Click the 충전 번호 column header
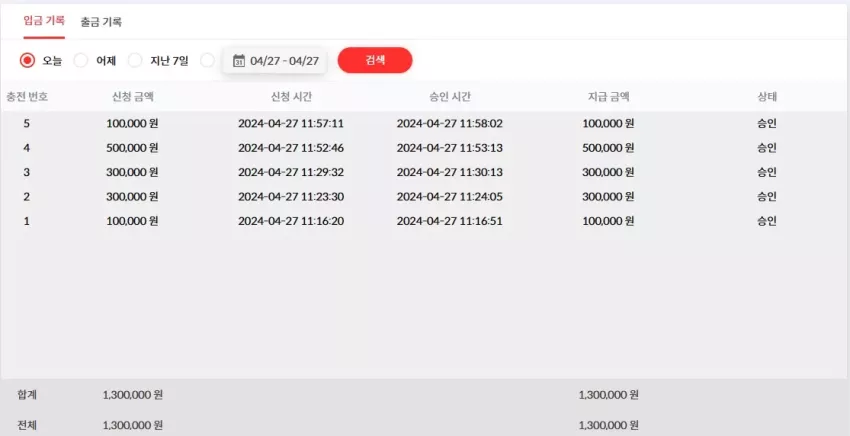The width and height of the screenshot is (850, 436). [27, 97]
